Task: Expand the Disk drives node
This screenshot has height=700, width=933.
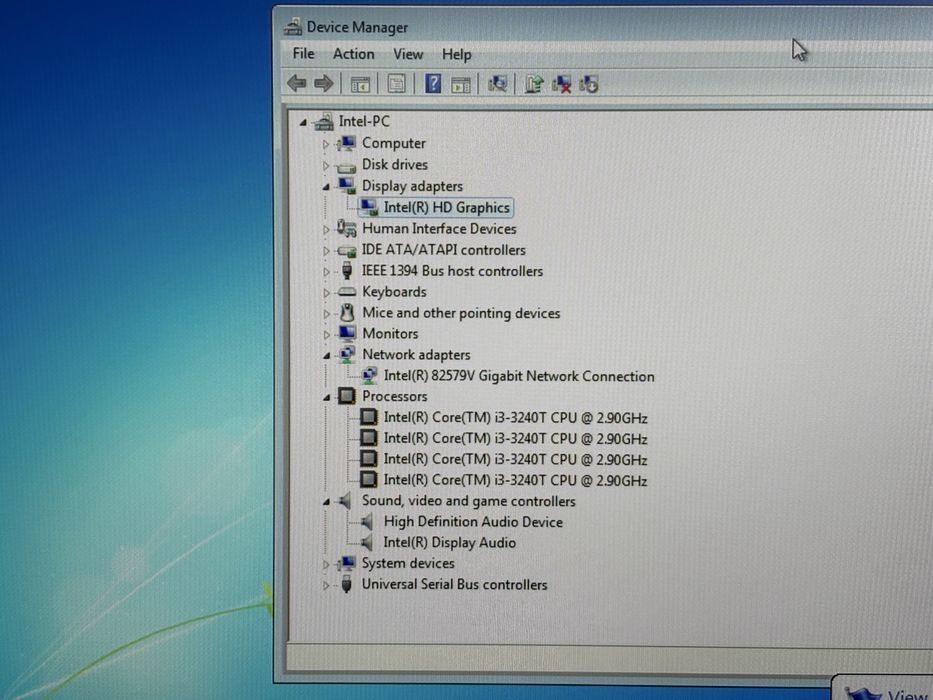Action: (x=325, y=165)
